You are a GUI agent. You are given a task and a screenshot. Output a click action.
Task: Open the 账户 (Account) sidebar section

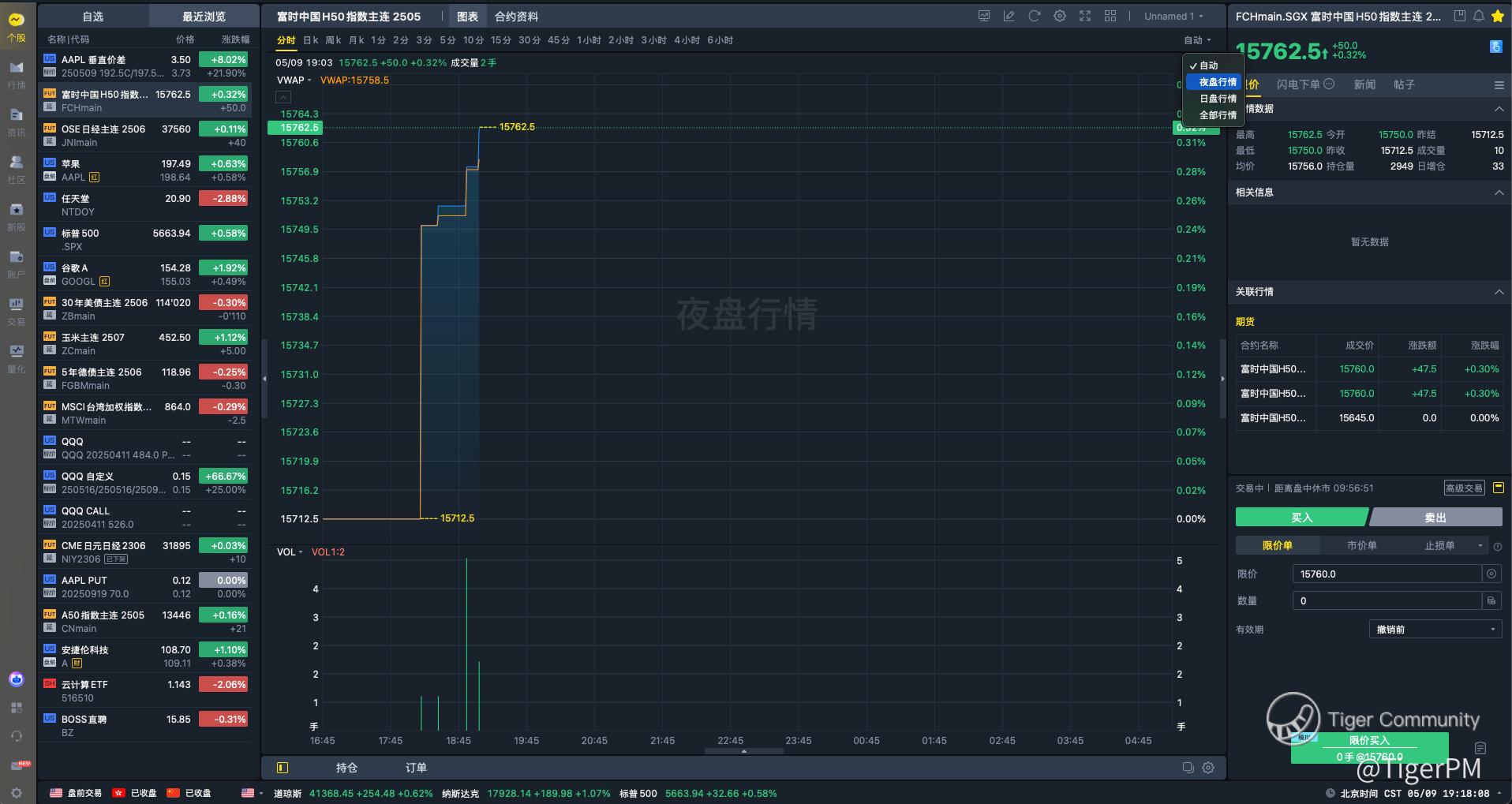pyautogui.click(x=16, y=264)
